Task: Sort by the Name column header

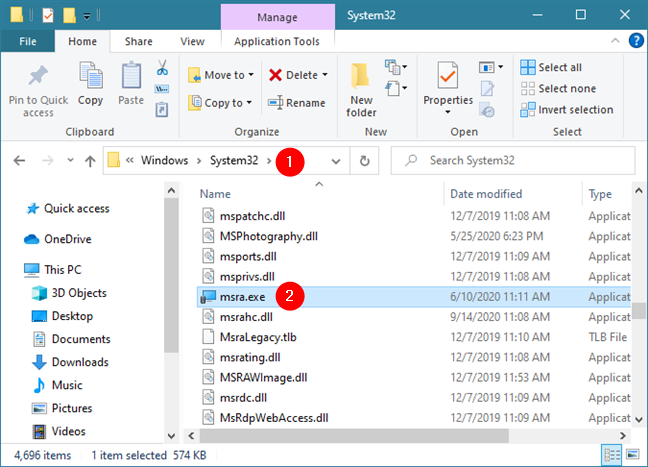Action: [x=215, y=194]
